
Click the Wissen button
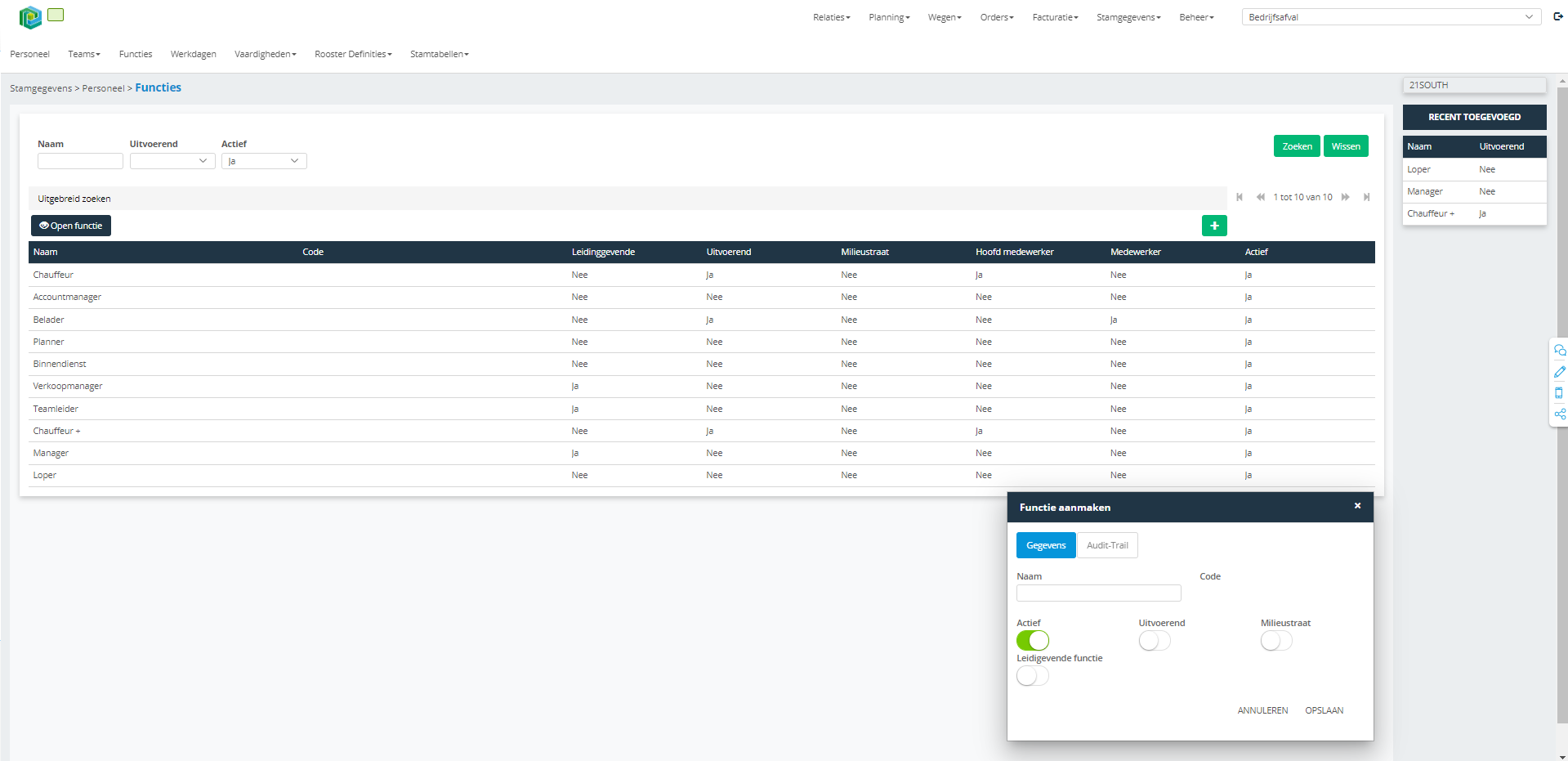click(x=1346, y=146)
